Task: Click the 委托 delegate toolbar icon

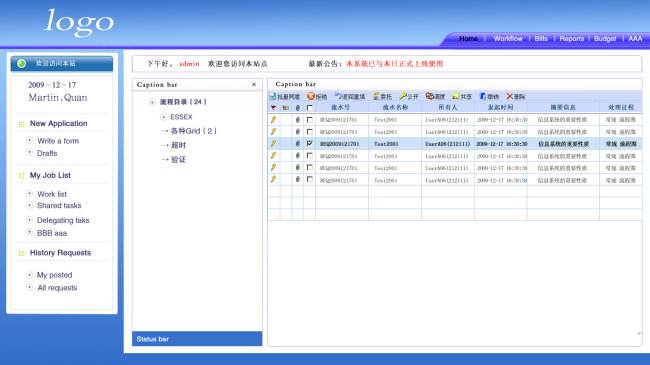Action: click(x=376, y=96)
